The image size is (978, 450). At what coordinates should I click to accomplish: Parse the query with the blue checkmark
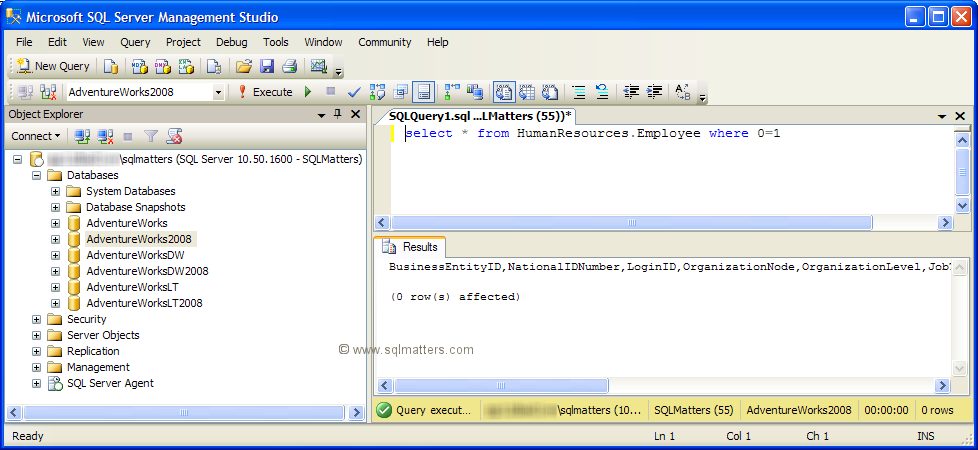pyautogui.click(x=354, y=92)
